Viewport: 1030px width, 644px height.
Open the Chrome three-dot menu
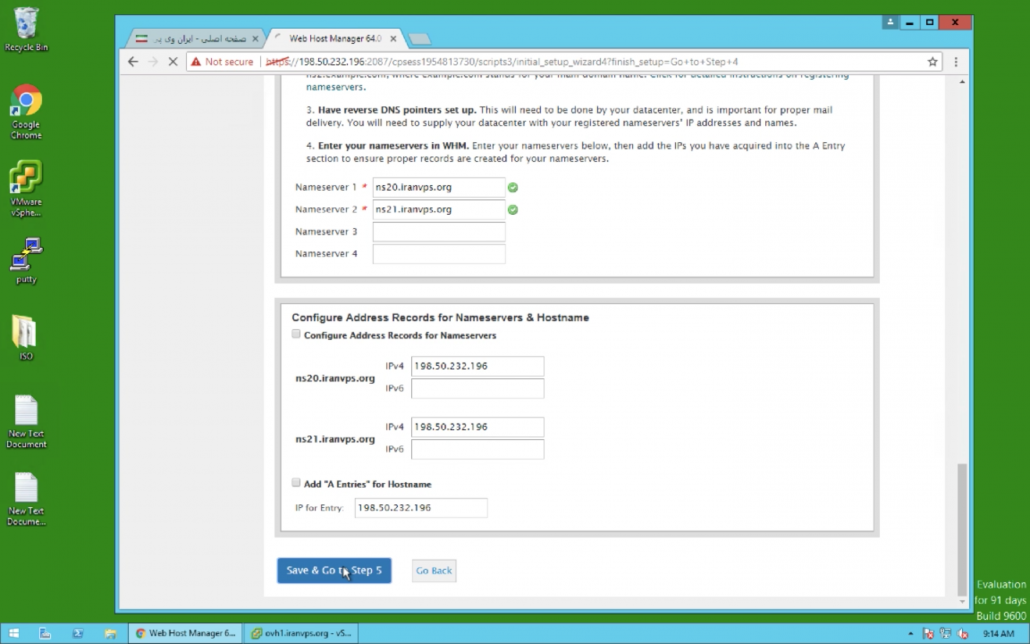coord(954,61)
